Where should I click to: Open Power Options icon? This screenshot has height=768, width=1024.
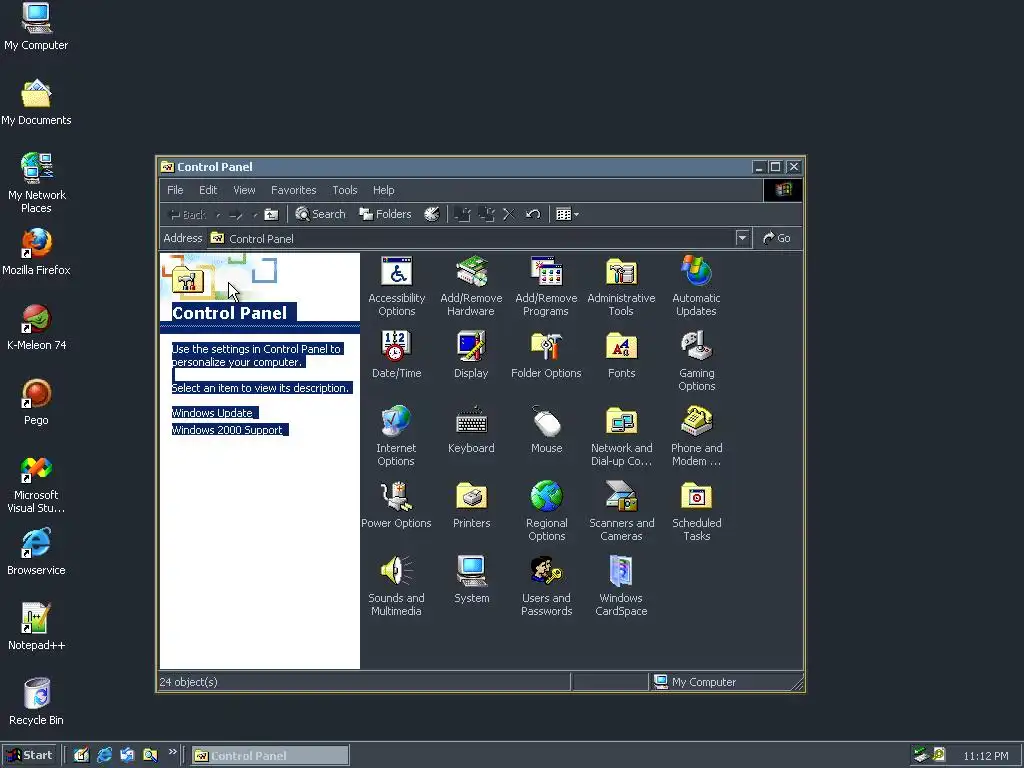(396, 505)
